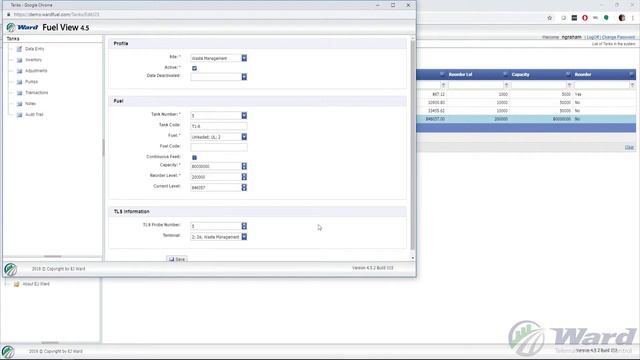The image size is (640, 360).
Task: Open the Chrome three-dot menu
Action: 633,18
